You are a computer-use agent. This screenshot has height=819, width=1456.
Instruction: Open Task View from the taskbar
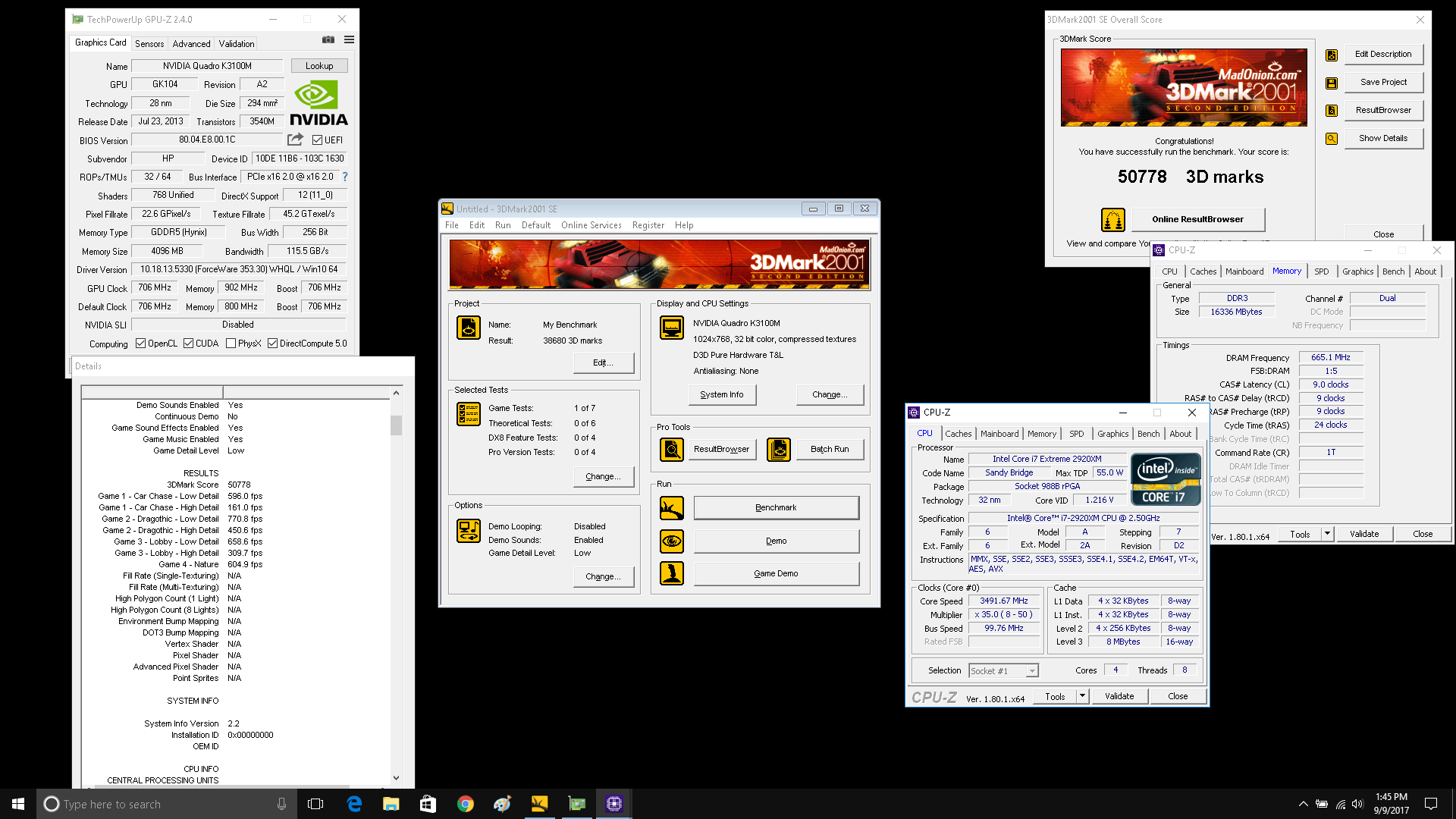click(x=316, y=804)
